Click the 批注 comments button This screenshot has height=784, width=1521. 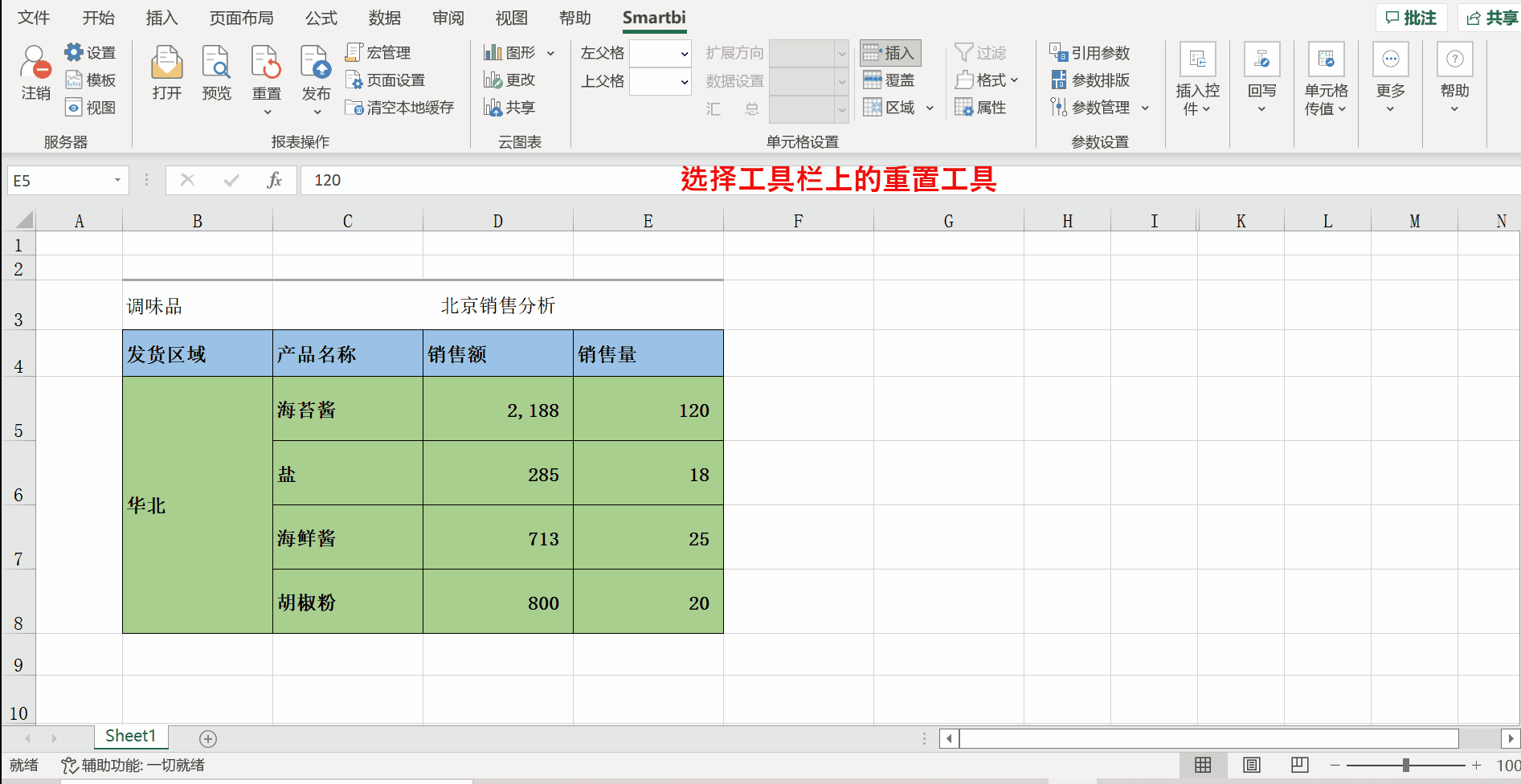1412,18
